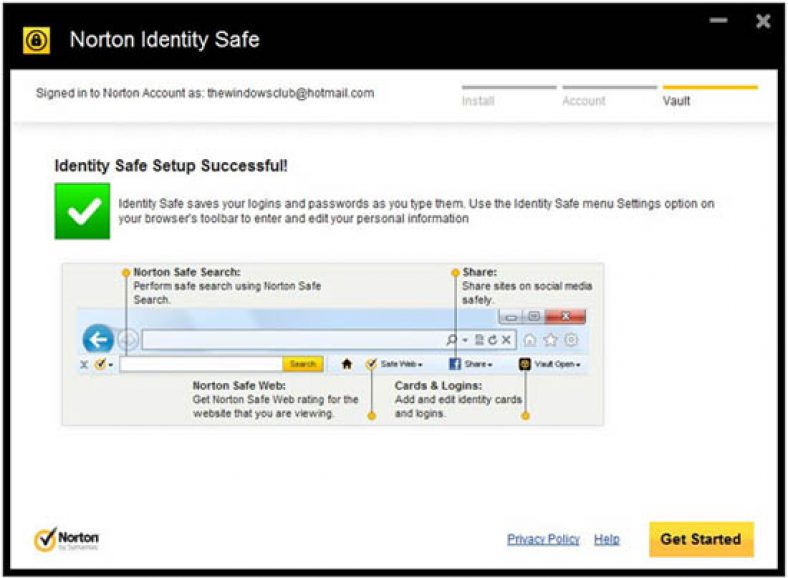Viewport: 788px width, 578px height.
Task: Click the browser settings gear icon
Action: pyautogui.click(x=571, y=340)
